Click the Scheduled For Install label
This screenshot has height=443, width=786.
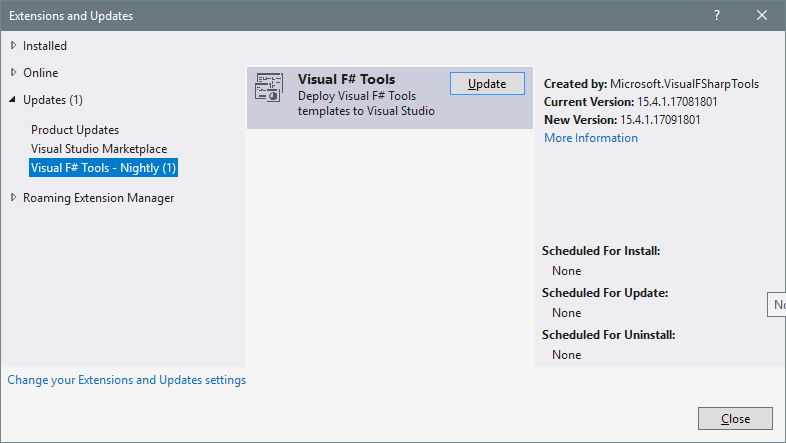[601, 251]
